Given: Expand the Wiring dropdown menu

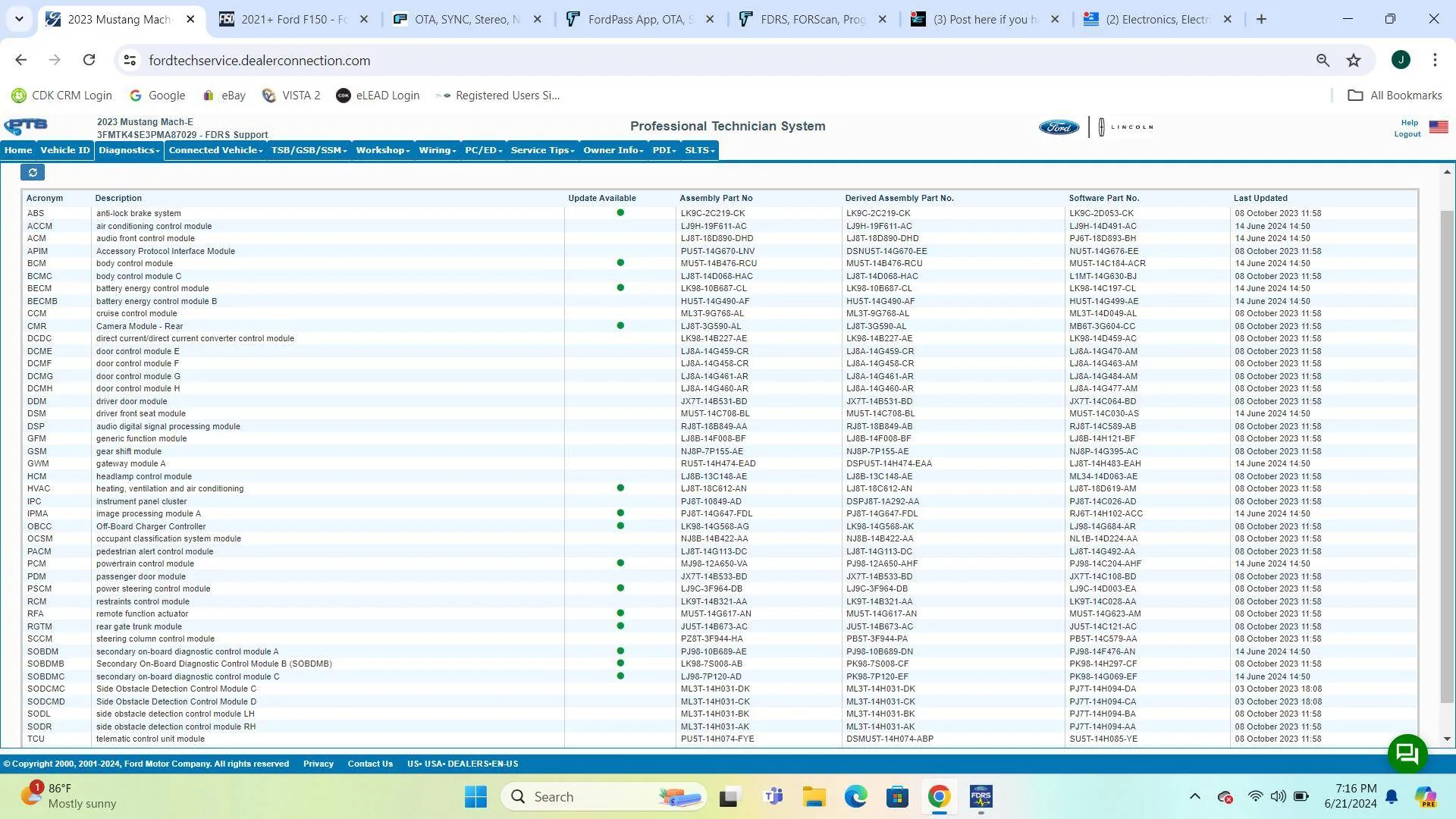Looking at the screenshot, I should (x=438, y=150).
